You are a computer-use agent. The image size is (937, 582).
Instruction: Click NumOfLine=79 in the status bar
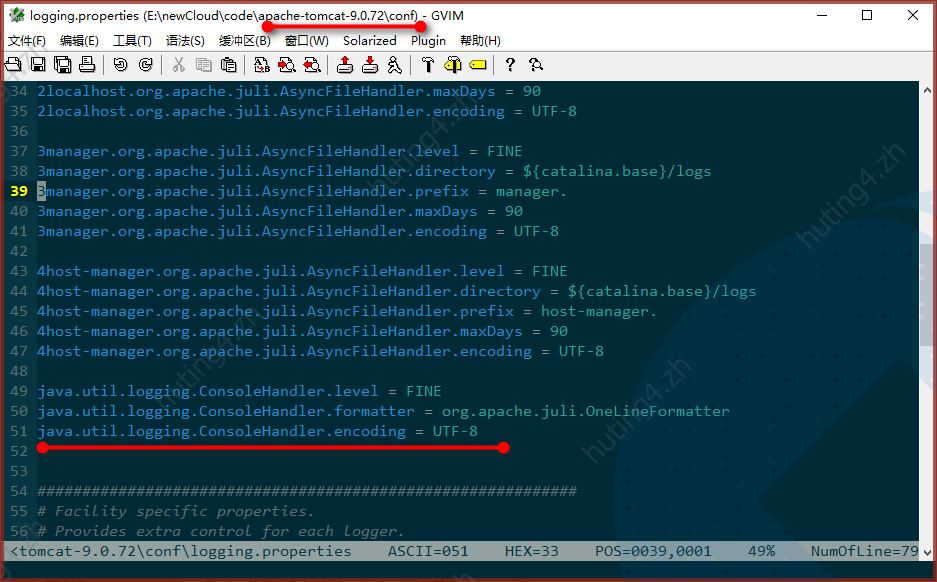tap(864, 551)
